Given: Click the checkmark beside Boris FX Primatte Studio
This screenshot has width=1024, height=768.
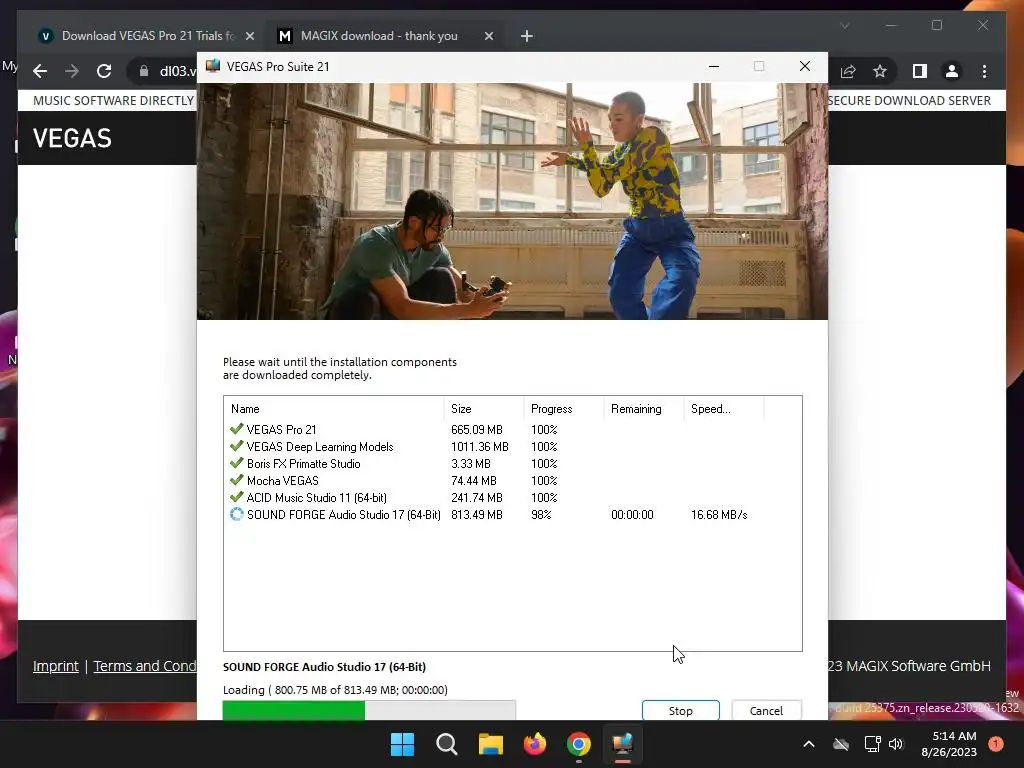Looking at the screenshot, I should click(x=236, y=463).
